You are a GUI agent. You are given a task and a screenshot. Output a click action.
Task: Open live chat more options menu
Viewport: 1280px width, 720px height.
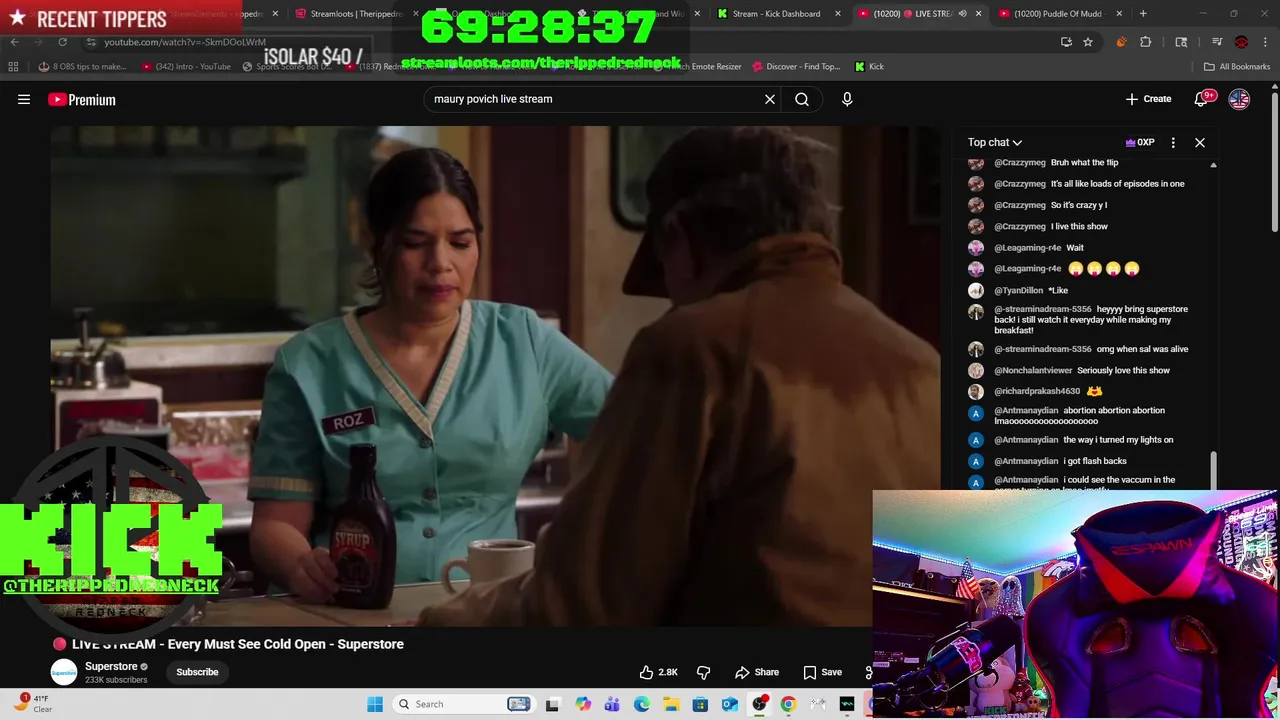[1173, 142]
